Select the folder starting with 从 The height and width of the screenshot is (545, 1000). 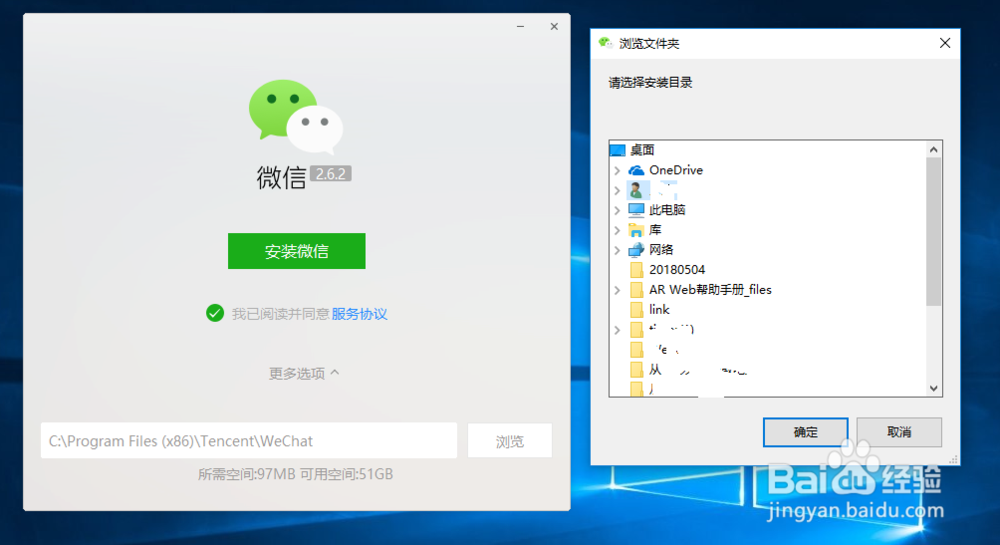click(x=698, y=369)
